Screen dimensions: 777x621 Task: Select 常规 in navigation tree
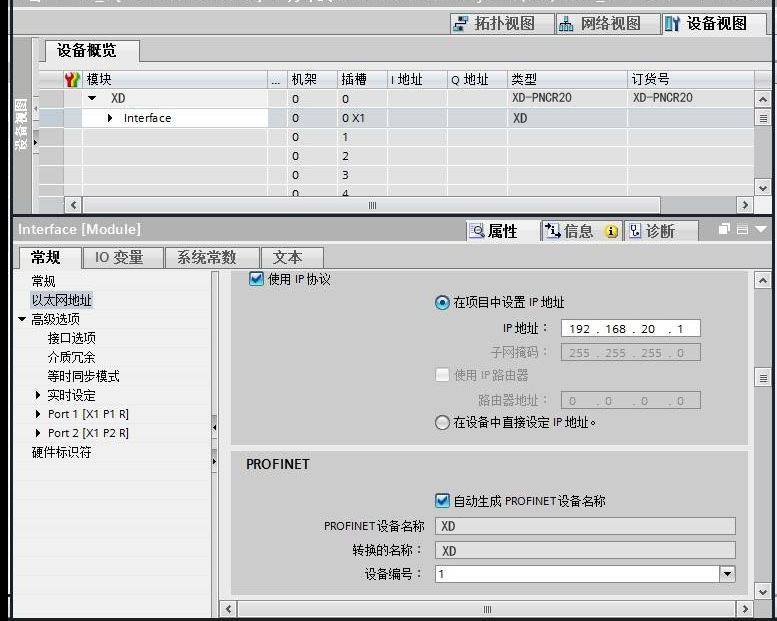[44, 281]
